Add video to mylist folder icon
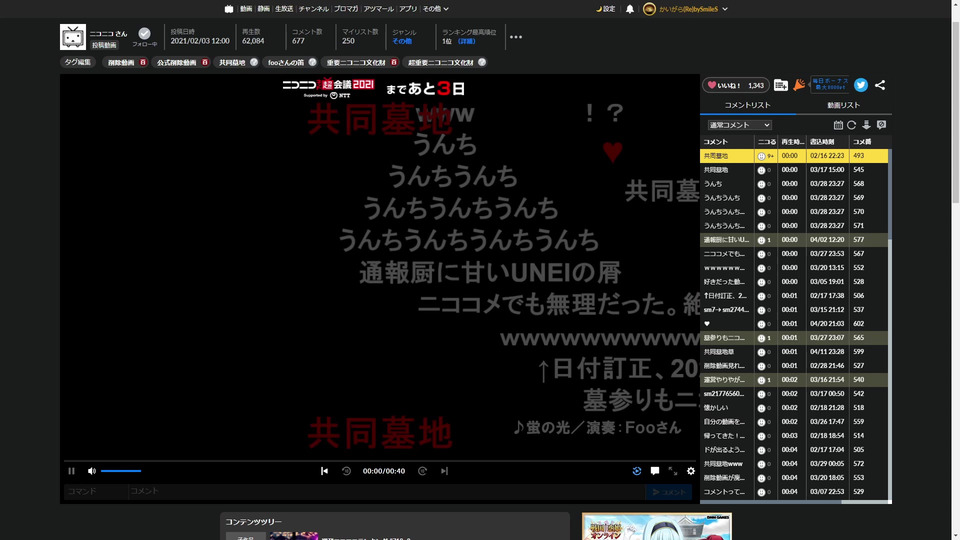 coord(781,85)
